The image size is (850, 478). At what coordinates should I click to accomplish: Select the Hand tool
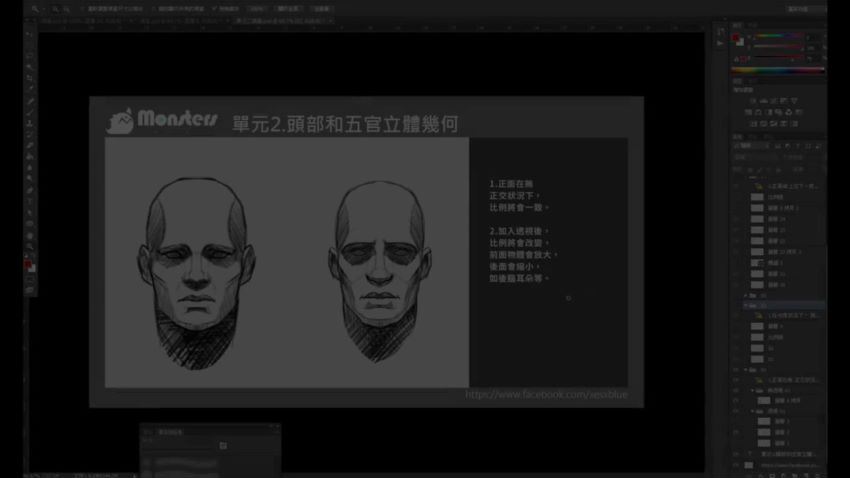coord(30,235)
